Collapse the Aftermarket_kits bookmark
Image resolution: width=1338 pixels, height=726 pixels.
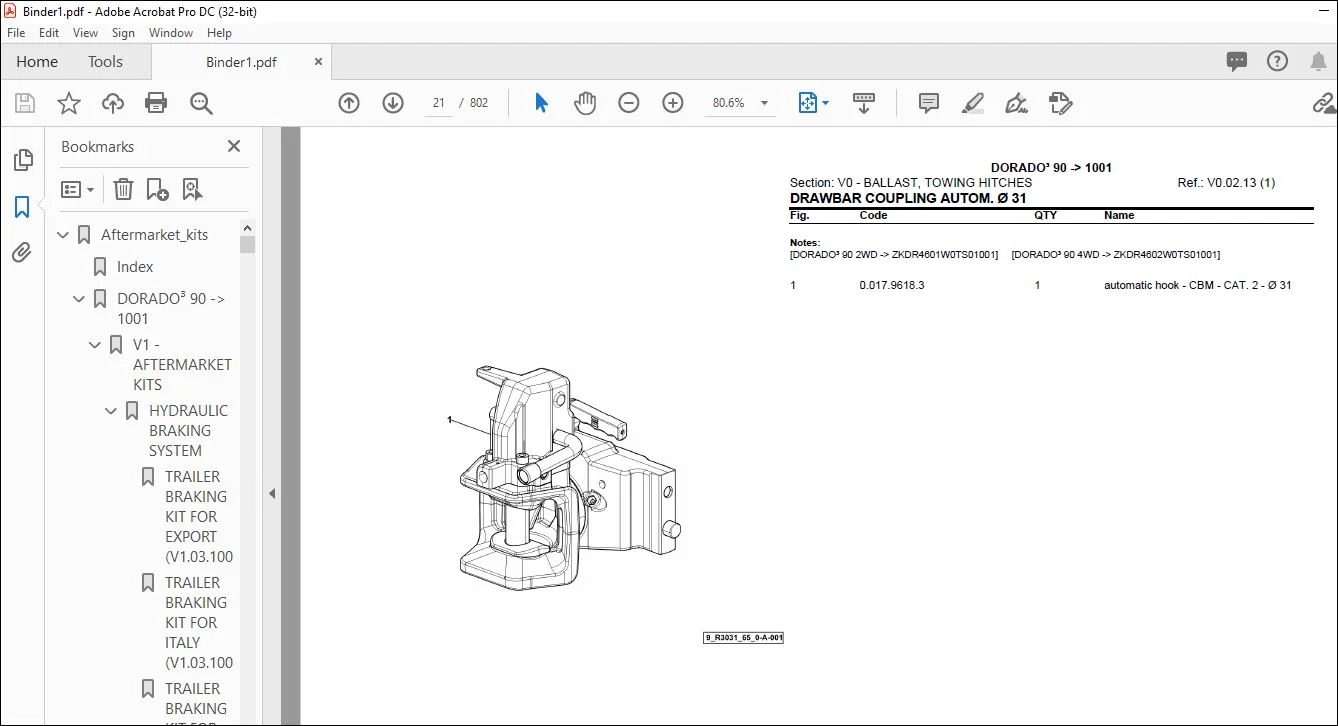[64, 235]
